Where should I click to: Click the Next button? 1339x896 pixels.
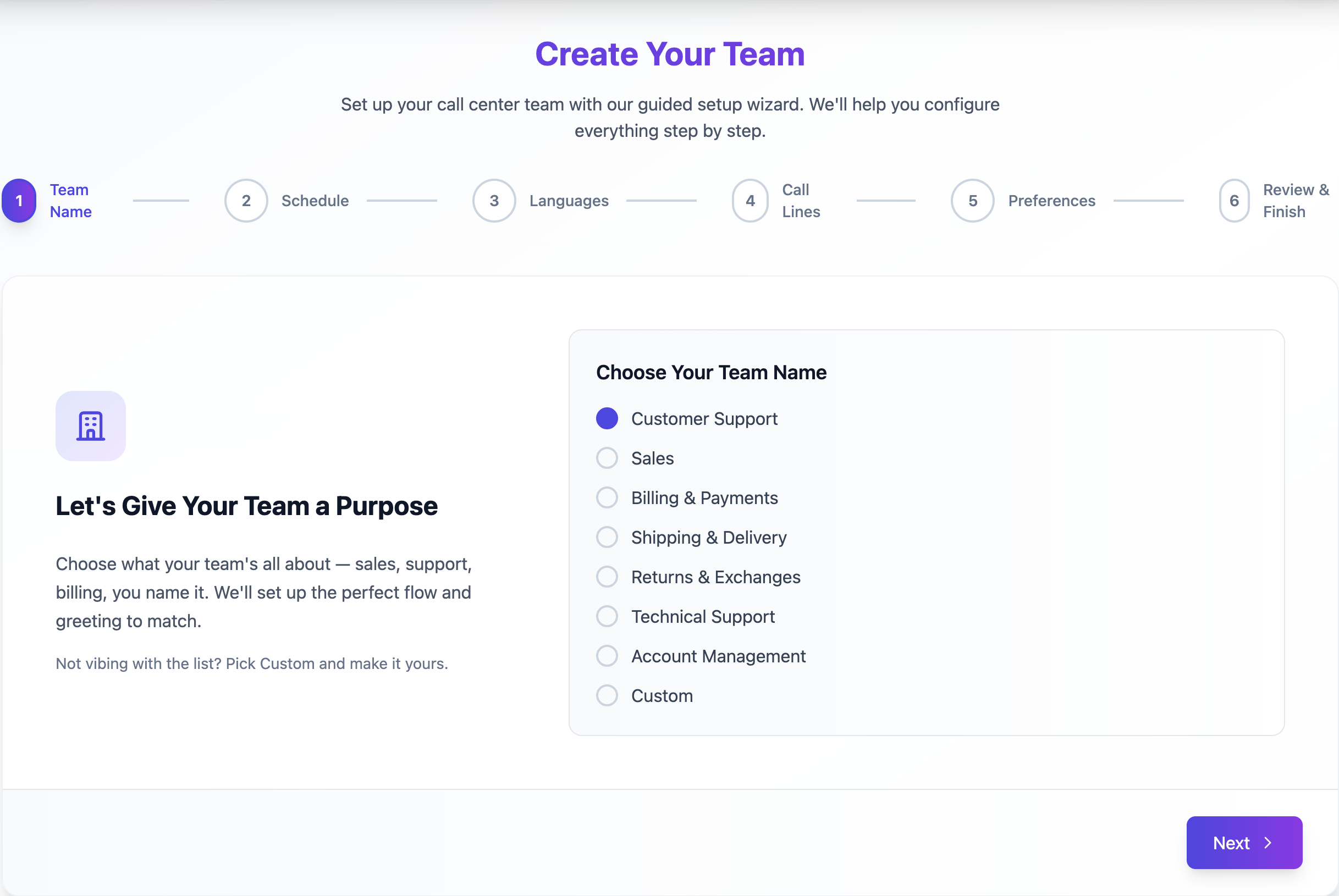pos(1244,842)
